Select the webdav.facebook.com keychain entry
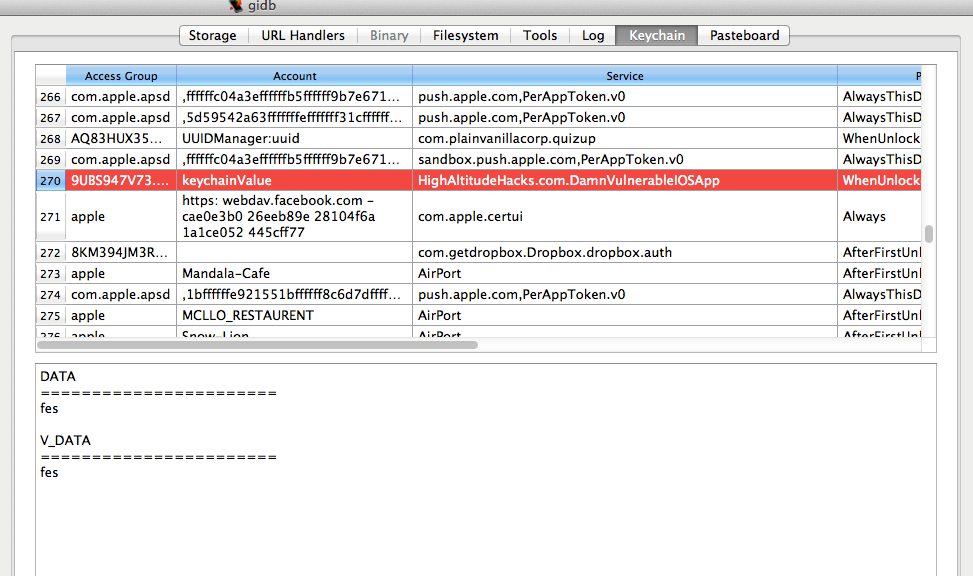The height and width of the screenshot is (576, 973). pyautogui.click(x=294, y=216)
